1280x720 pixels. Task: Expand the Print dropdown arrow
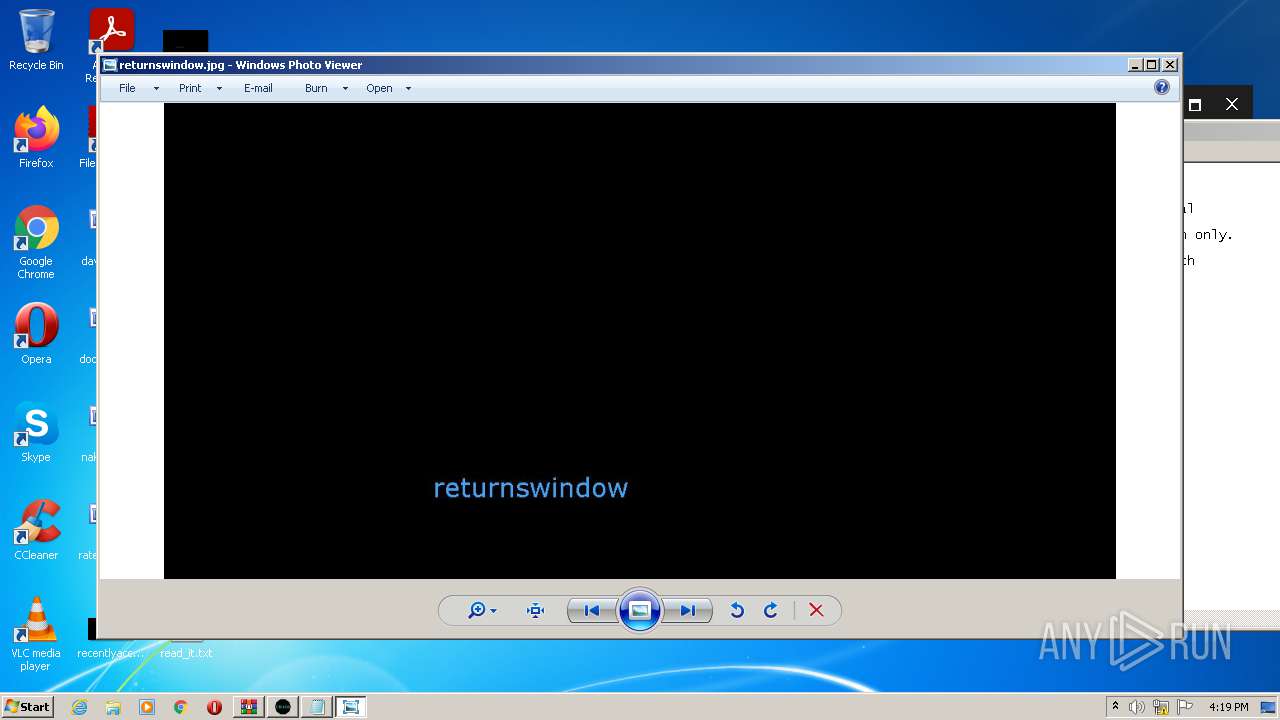(x=219, y=88)
